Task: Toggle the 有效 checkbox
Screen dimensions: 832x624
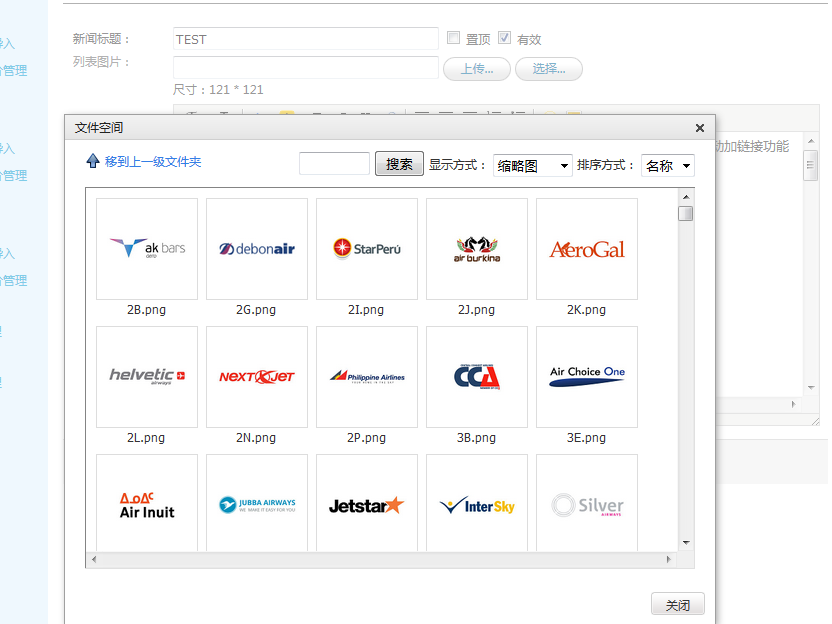Action: tap(505, 38)
